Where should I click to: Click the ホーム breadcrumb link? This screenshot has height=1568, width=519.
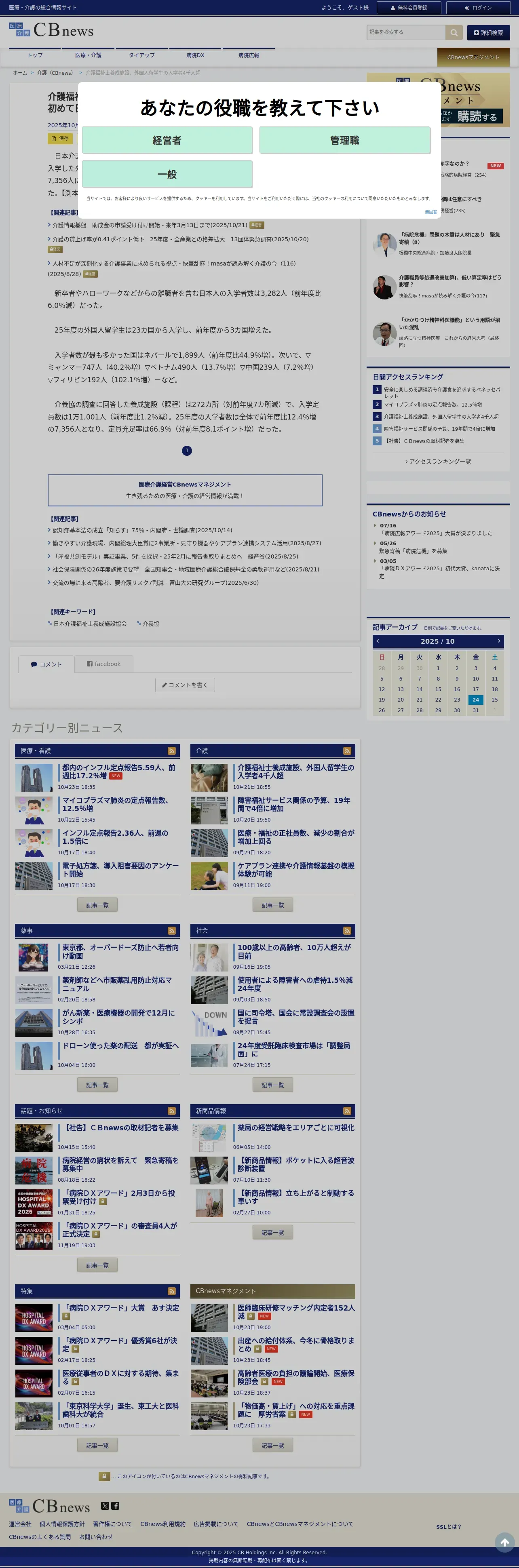point(20,73)
